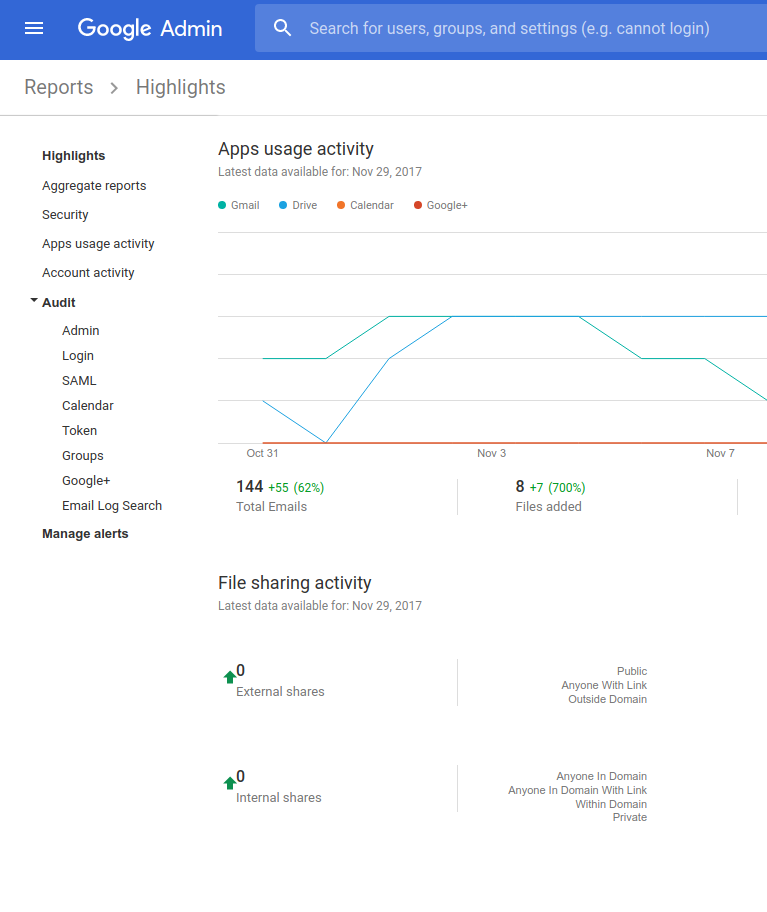The width and height of the screenshot is (767, 912).
Task: Click the Google Admin logo
Action: tap(150, 28)
